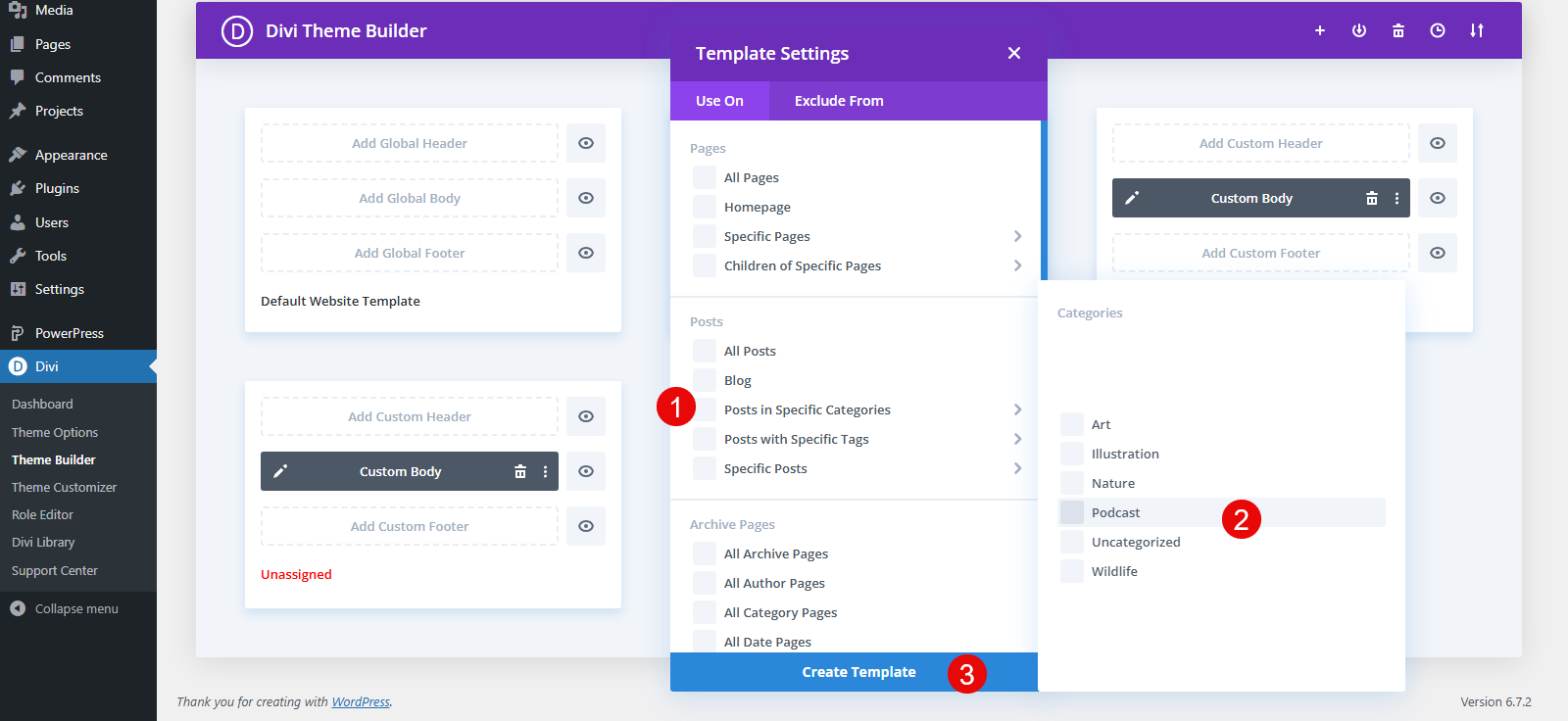This screenshot has height=721, width=1568.
Task: Click the trash delete all icon in header
Action: (1398, 31)
